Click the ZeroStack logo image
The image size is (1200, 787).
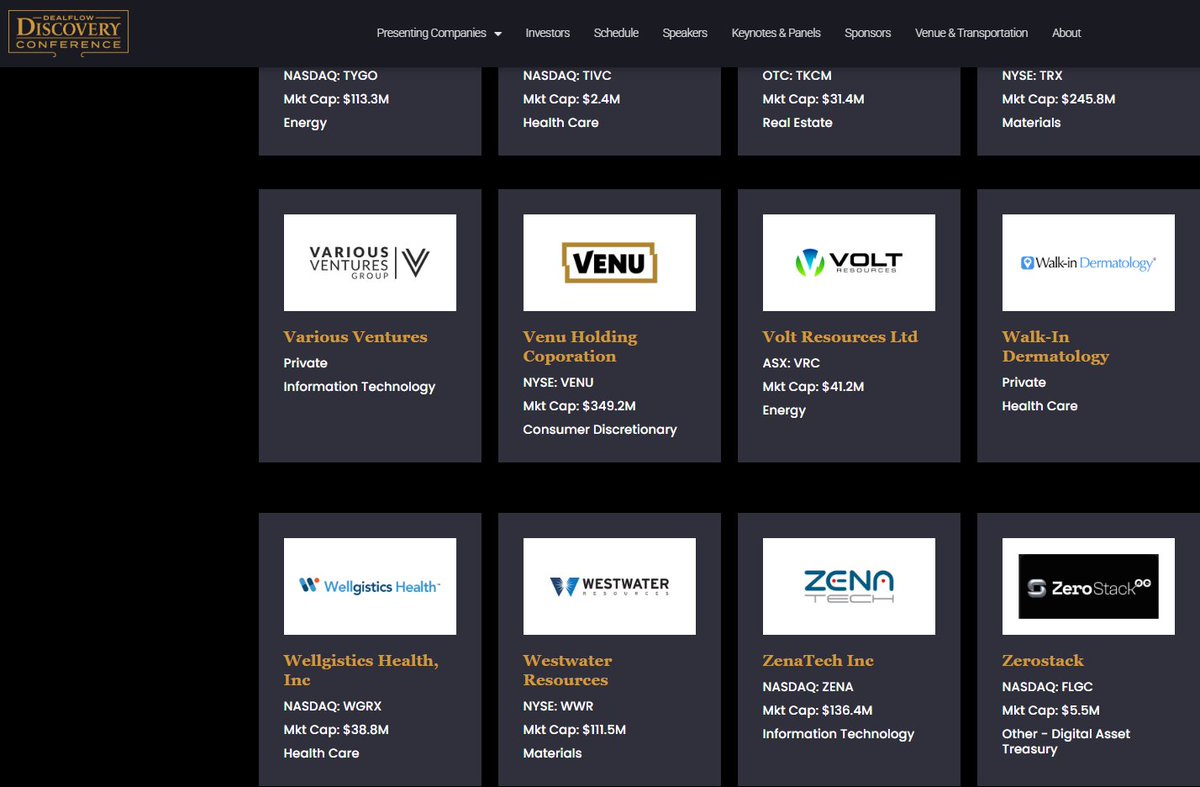point(1088,586)
